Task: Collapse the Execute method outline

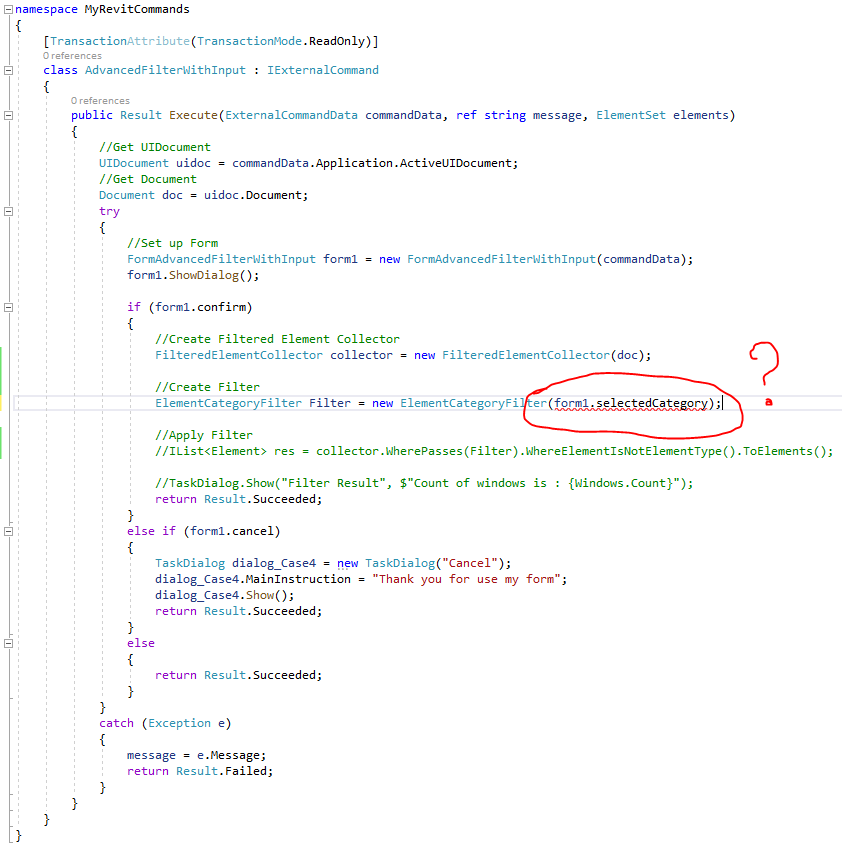Action: [8, 115]
